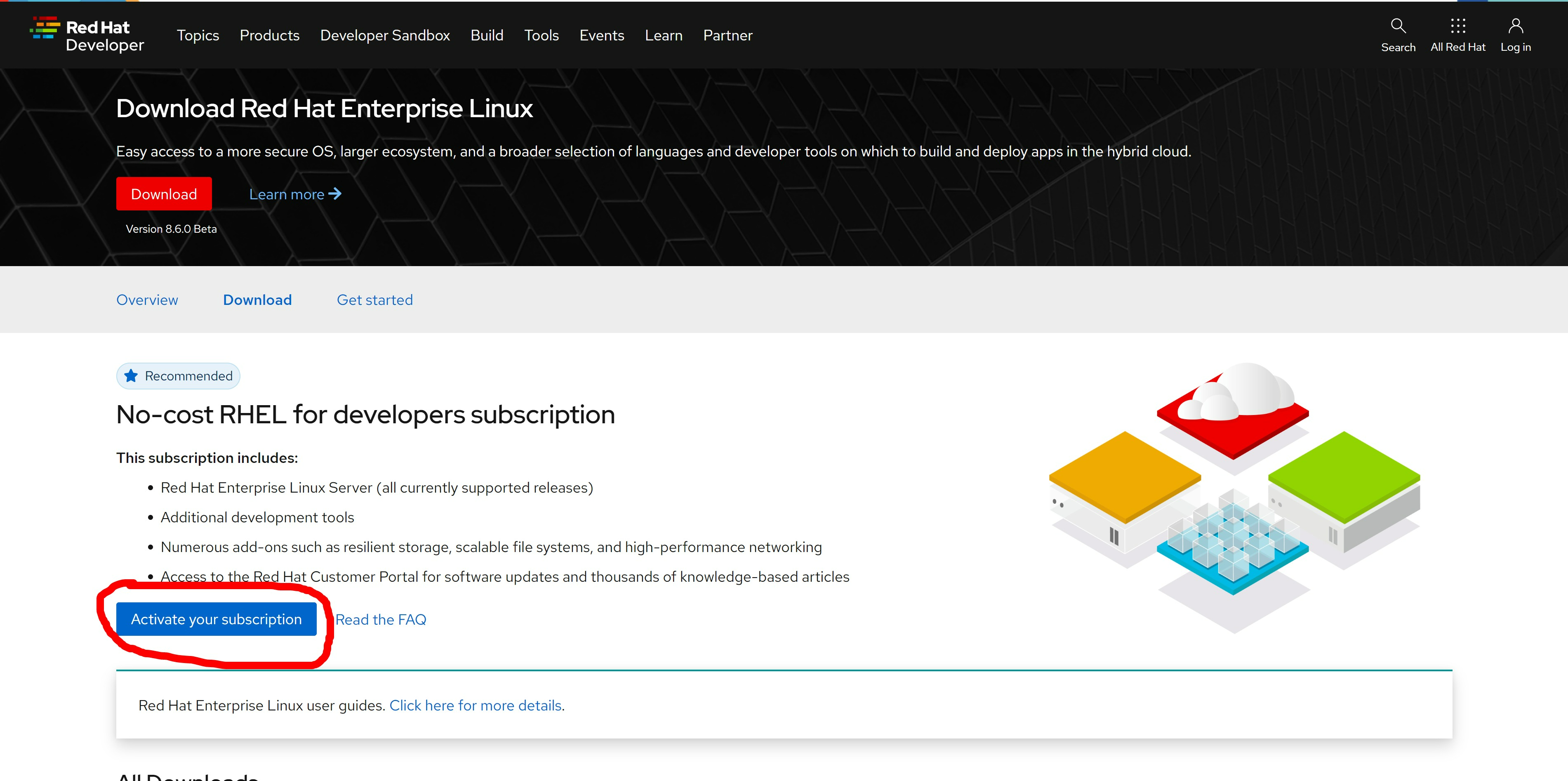Expand the Build navigation menu
The image size is (1568, 781).
486,35
